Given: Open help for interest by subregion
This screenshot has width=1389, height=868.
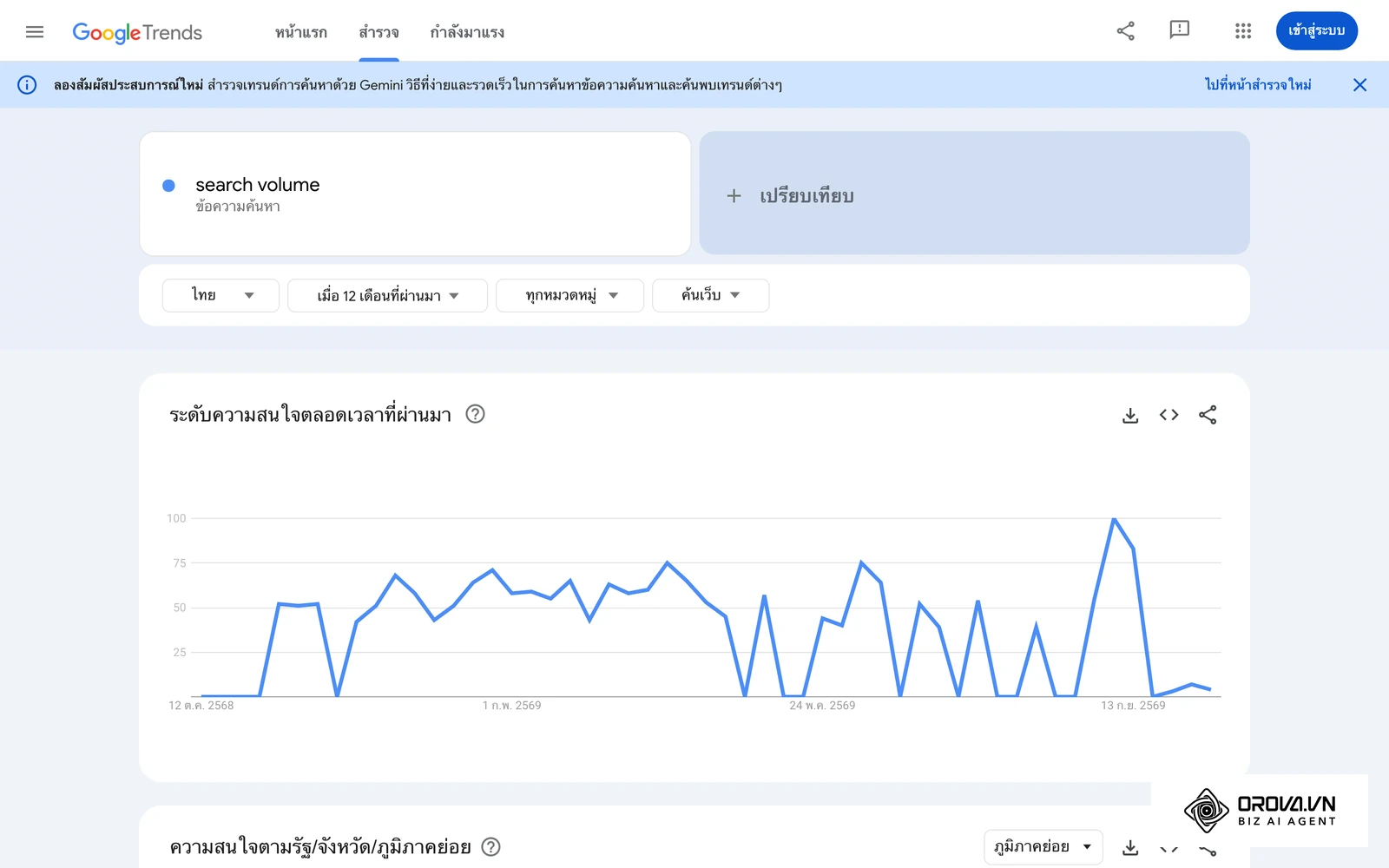Looking at the screenshot, I should [x=491, y=846].
